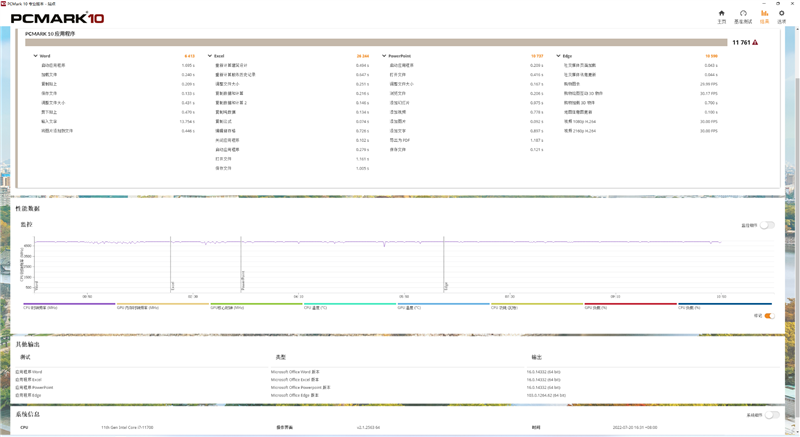The image size is (800, 437).
Task: Toggle the orange markers switch below chart
Action: pyautogui.click(x=769, y=316)
